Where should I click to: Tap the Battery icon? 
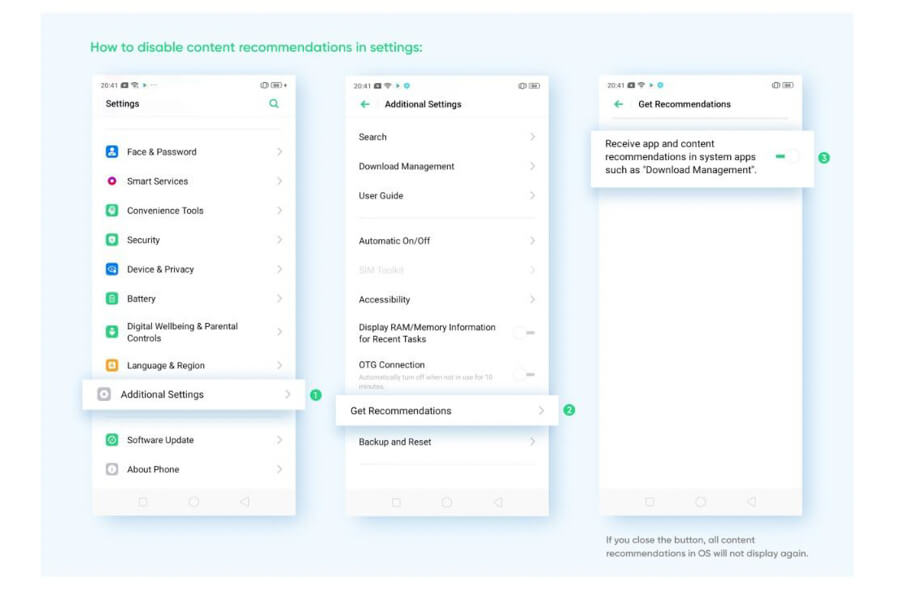pos(112,299)
